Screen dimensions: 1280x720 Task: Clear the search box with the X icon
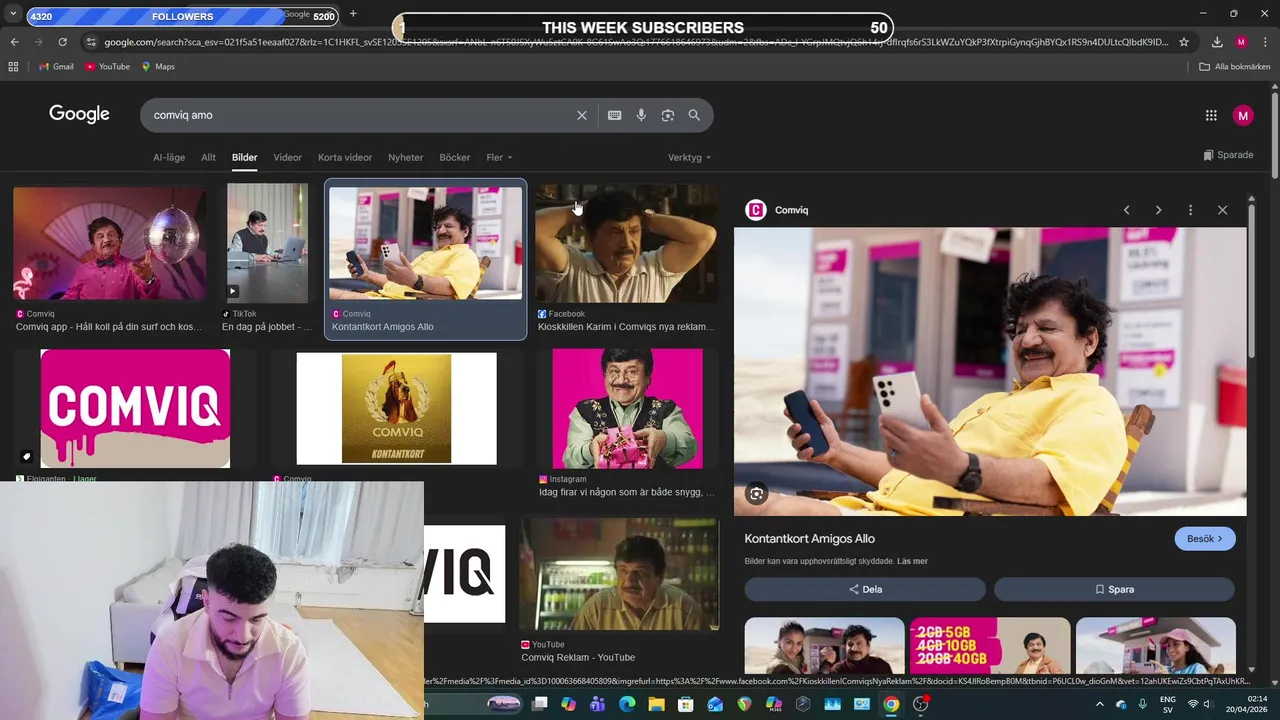pyautogui.click(x=582, y=115)
